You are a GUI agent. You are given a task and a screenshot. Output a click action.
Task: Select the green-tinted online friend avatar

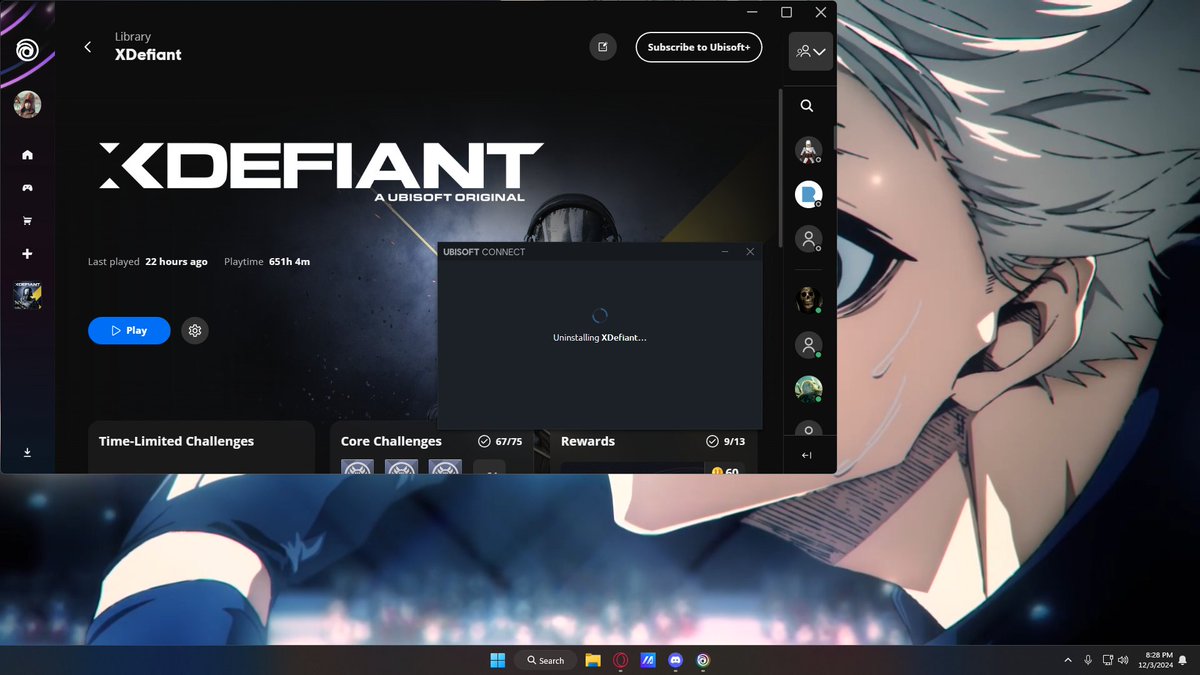(x=808, y=389)
